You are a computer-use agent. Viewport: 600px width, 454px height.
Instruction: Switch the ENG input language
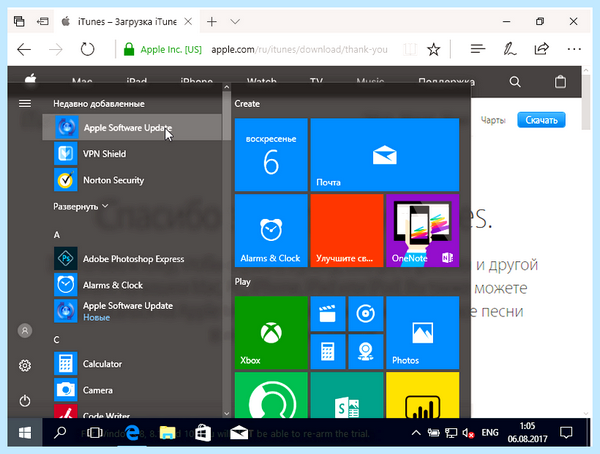coord(490,433)
